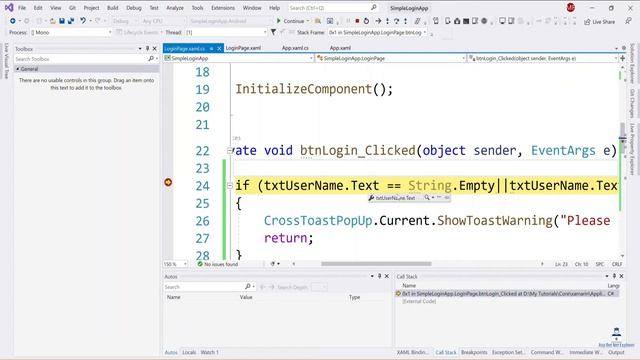Image resolution: width=640 pixels, height=360 pixels.
Task: Select the btnLogin_Clicked call stack row
Action: 507,293
